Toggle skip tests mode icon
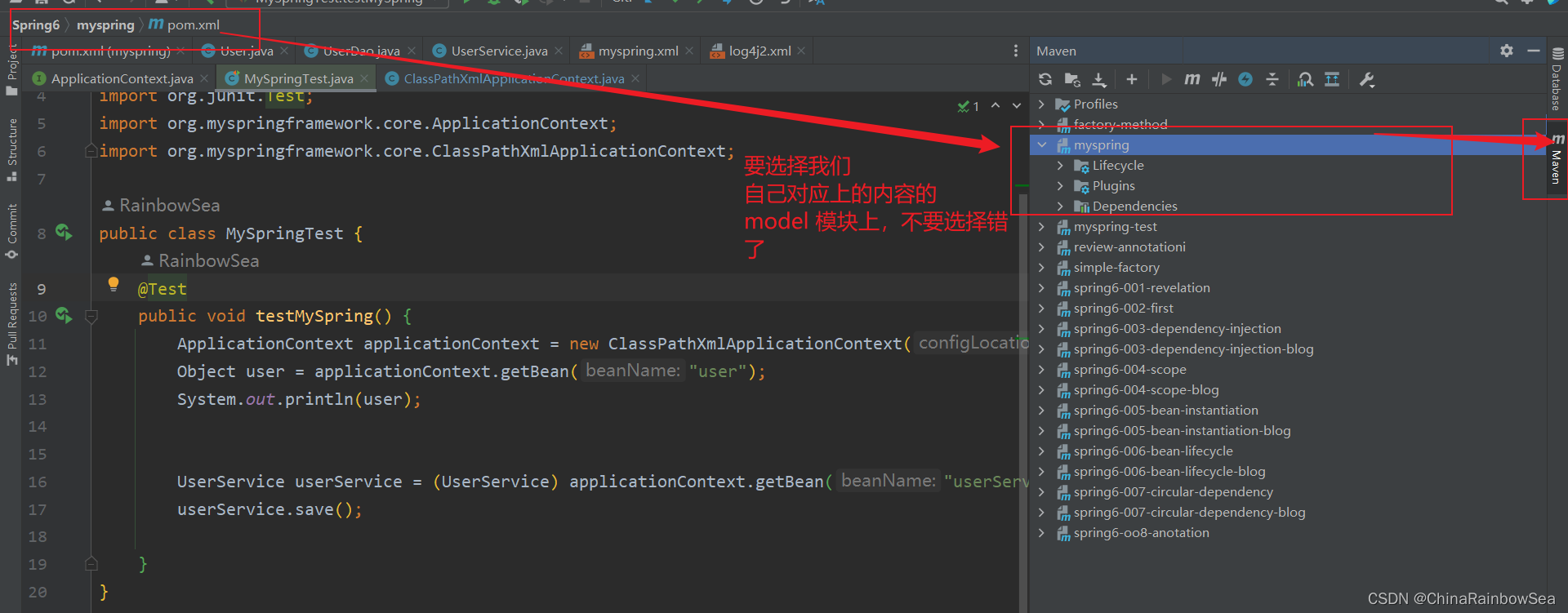1568x613 pixels. coord(1219,79)
